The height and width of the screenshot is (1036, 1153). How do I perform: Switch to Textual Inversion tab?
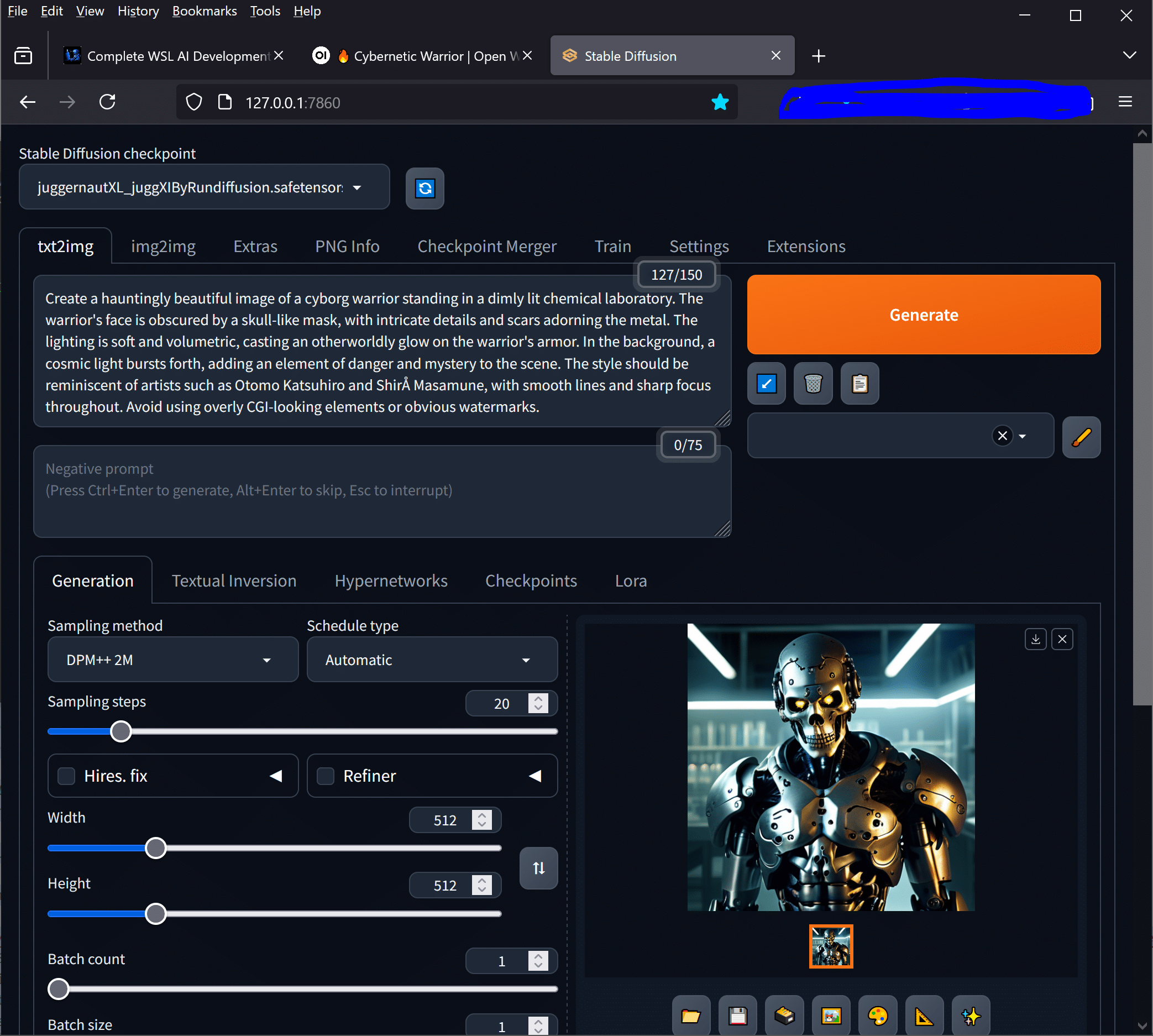tap(234, 580)
